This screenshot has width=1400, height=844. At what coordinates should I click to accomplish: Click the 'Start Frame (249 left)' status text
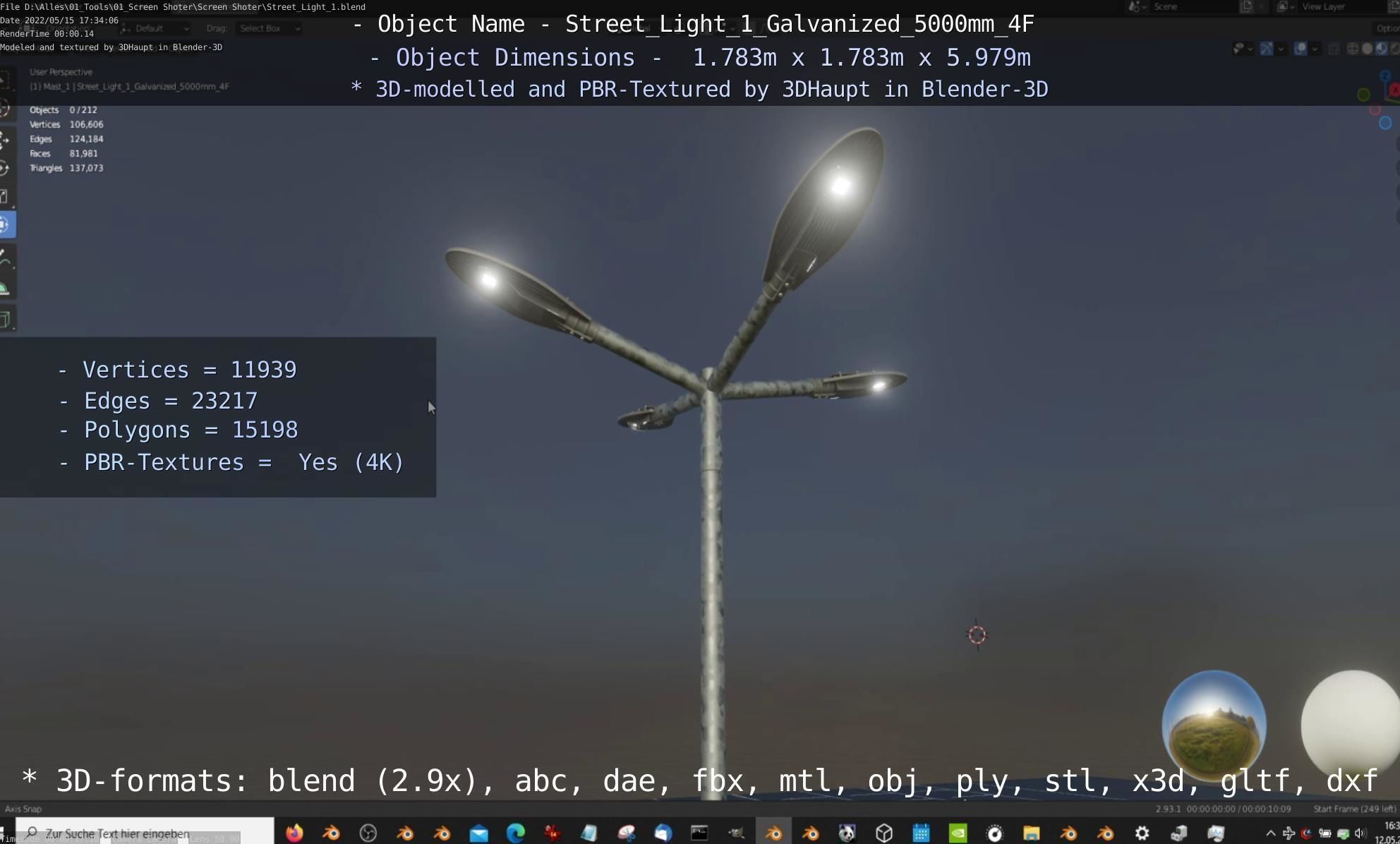point(1354,809)
